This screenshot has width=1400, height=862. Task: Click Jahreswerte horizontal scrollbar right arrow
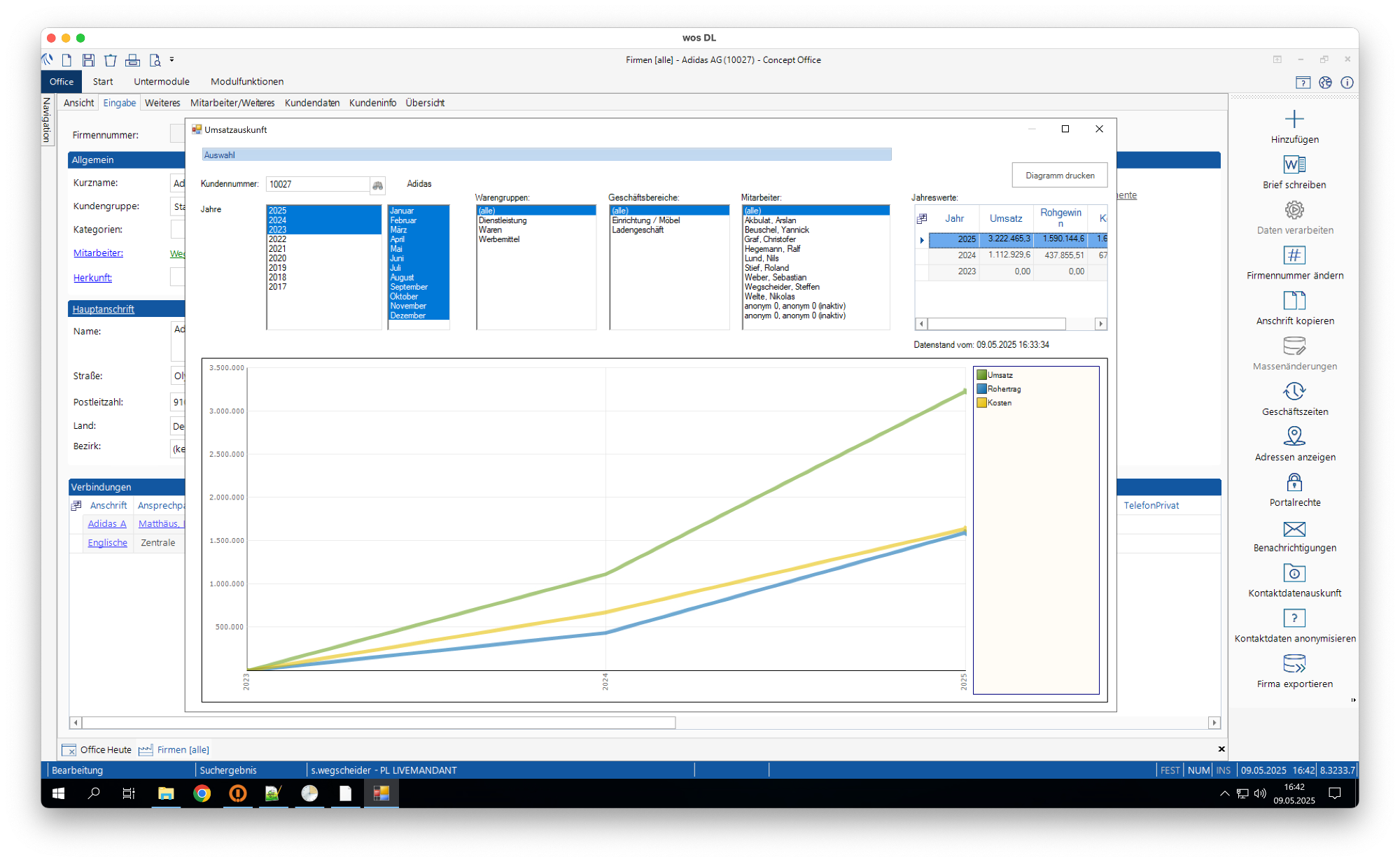tap(1101, 324)
